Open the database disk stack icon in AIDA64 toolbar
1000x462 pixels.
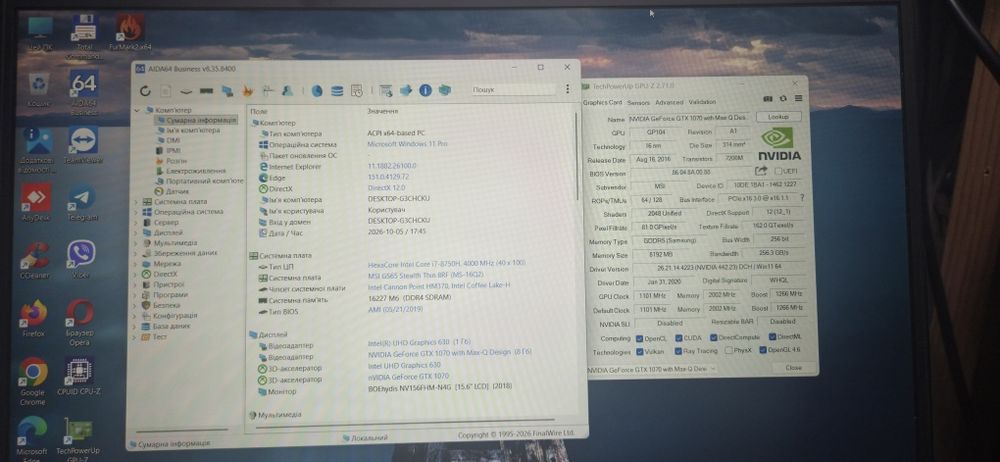tap(337, 91)
